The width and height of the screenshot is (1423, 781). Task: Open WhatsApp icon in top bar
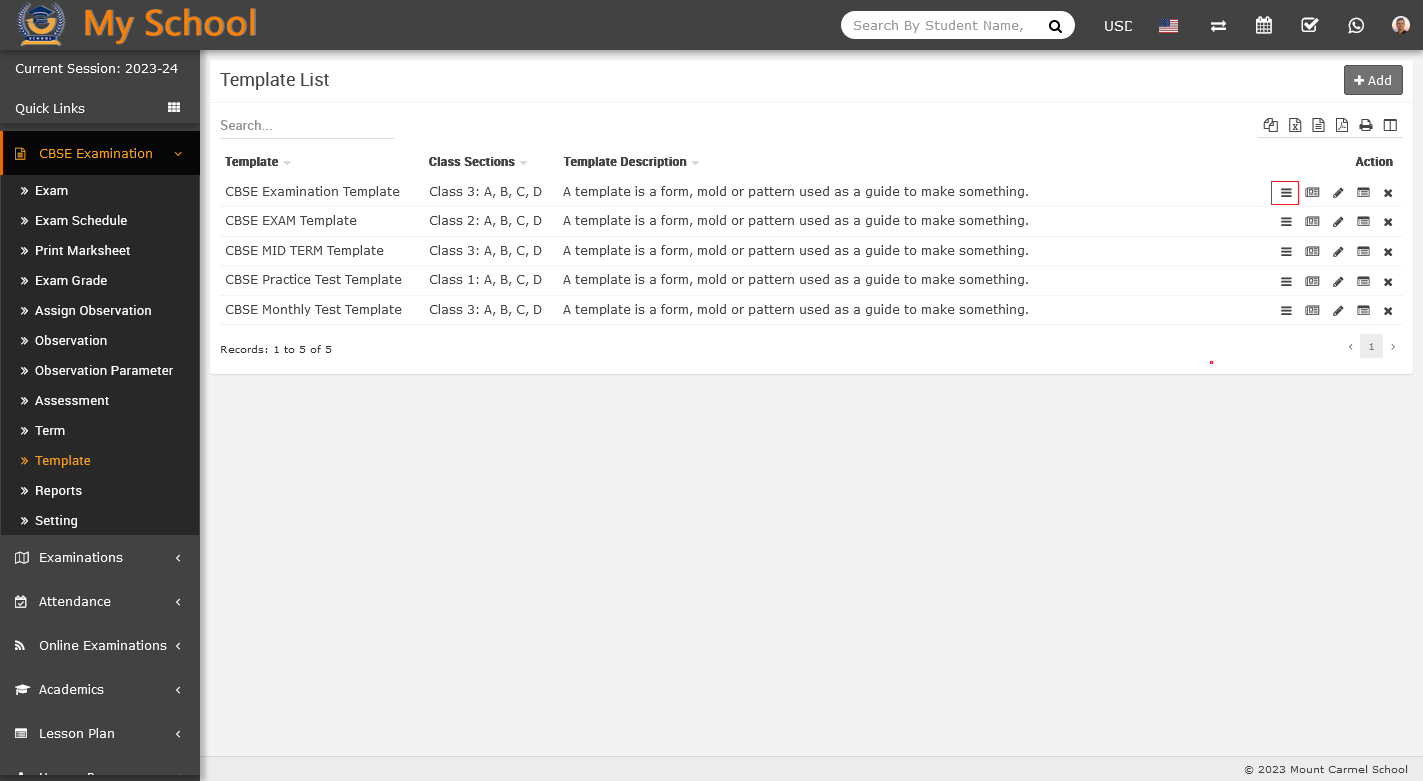coord(1355,25)
